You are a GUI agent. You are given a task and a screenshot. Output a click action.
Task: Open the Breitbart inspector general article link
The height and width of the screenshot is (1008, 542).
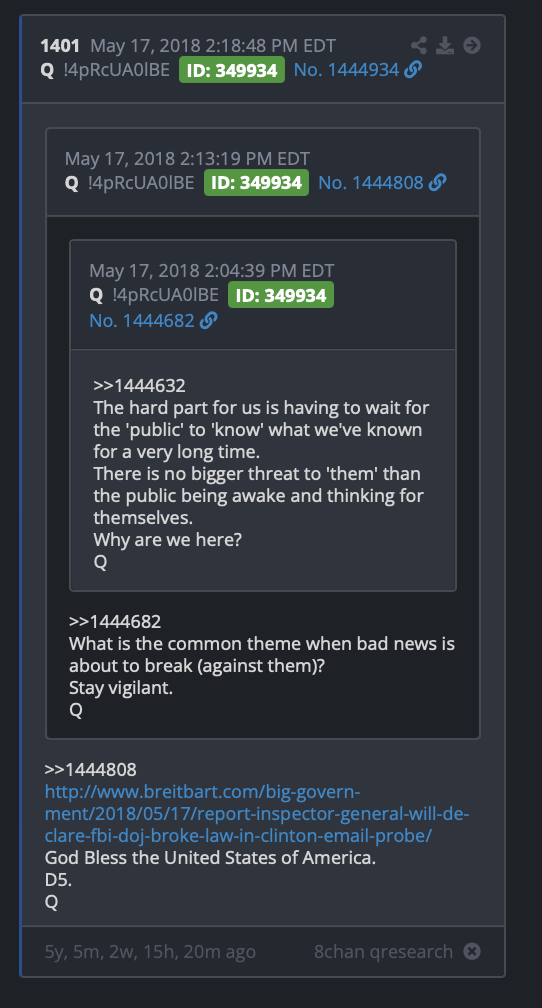(257, 813)
